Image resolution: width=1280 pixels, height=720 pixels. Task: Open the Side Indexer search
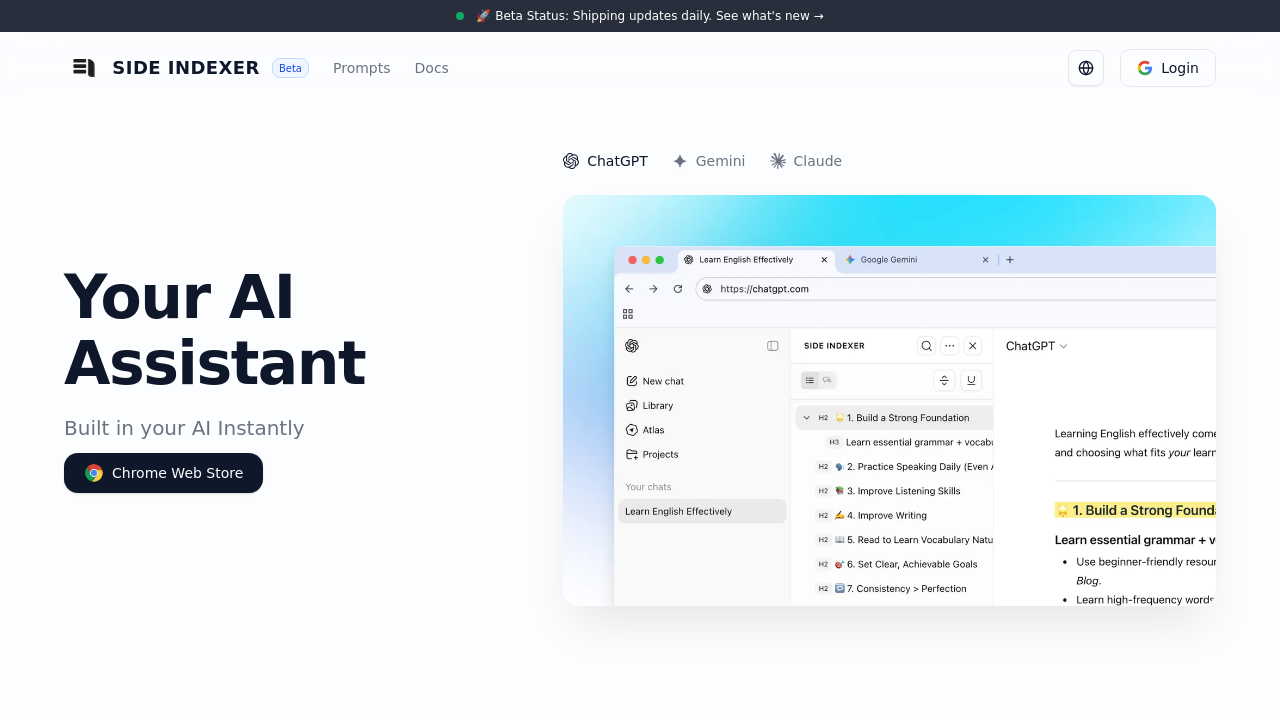[x=926, y=345]
